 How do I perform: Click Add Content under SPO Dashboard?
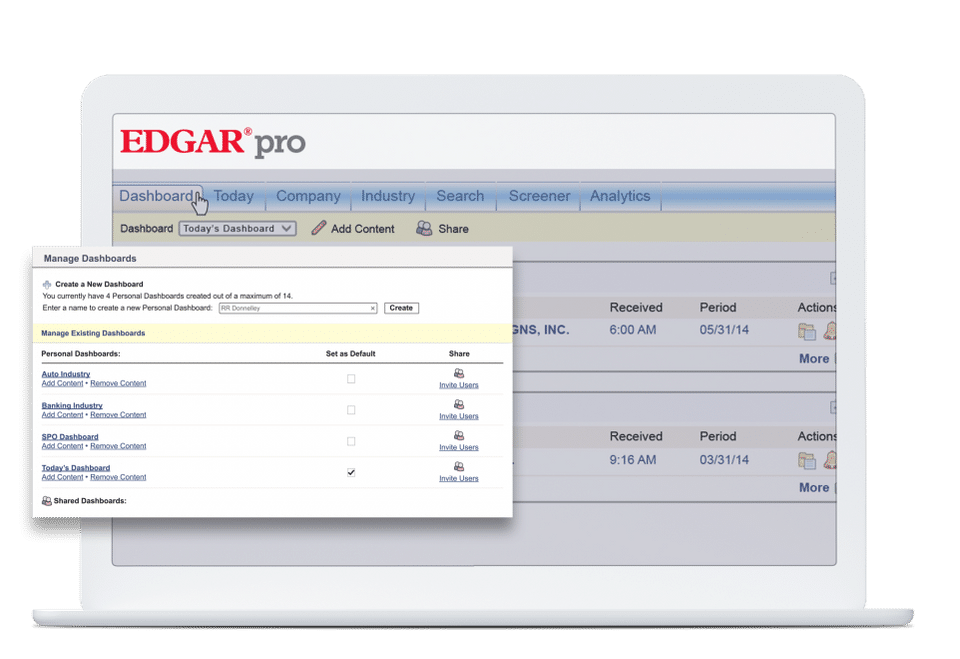(62, 446)
